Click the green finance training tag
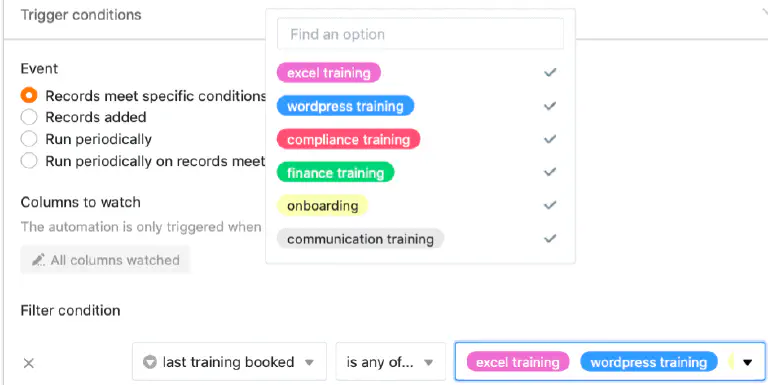768x385 pixels. click(x=336, y=172)
